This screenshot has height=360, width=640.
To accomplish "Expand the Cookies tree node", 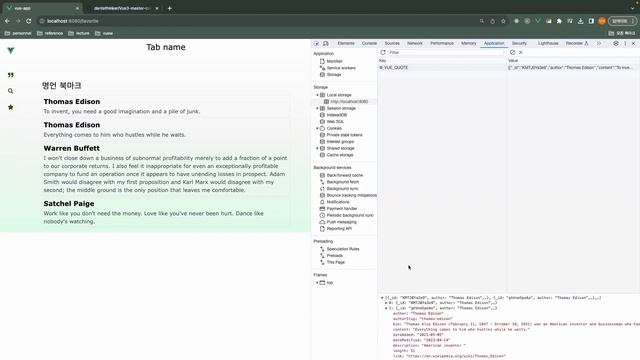I will coord(317,128).
